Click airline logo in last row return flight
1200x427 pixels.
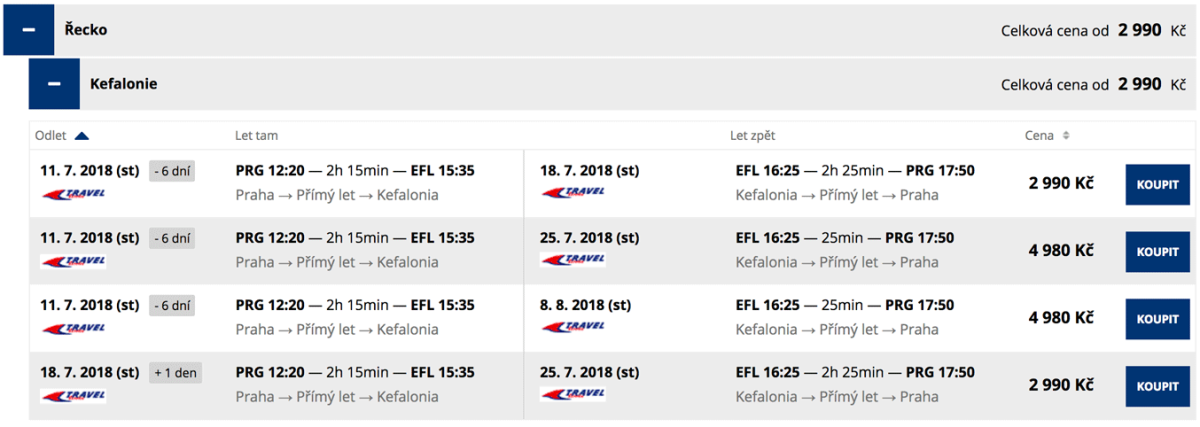point(573,395)
